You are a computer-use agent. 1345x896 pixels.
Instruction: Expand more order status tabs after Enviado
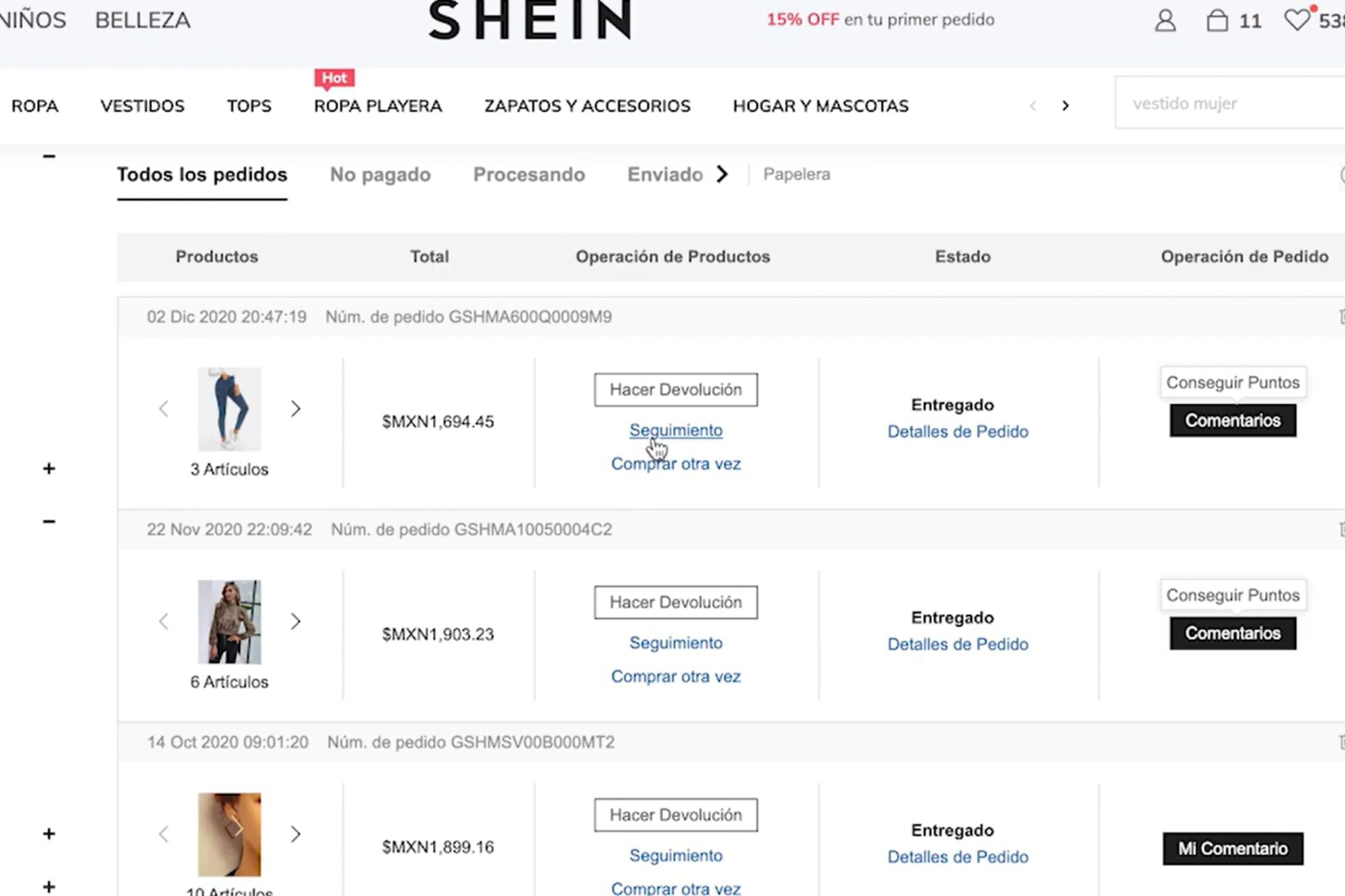(x=722, y=175)
